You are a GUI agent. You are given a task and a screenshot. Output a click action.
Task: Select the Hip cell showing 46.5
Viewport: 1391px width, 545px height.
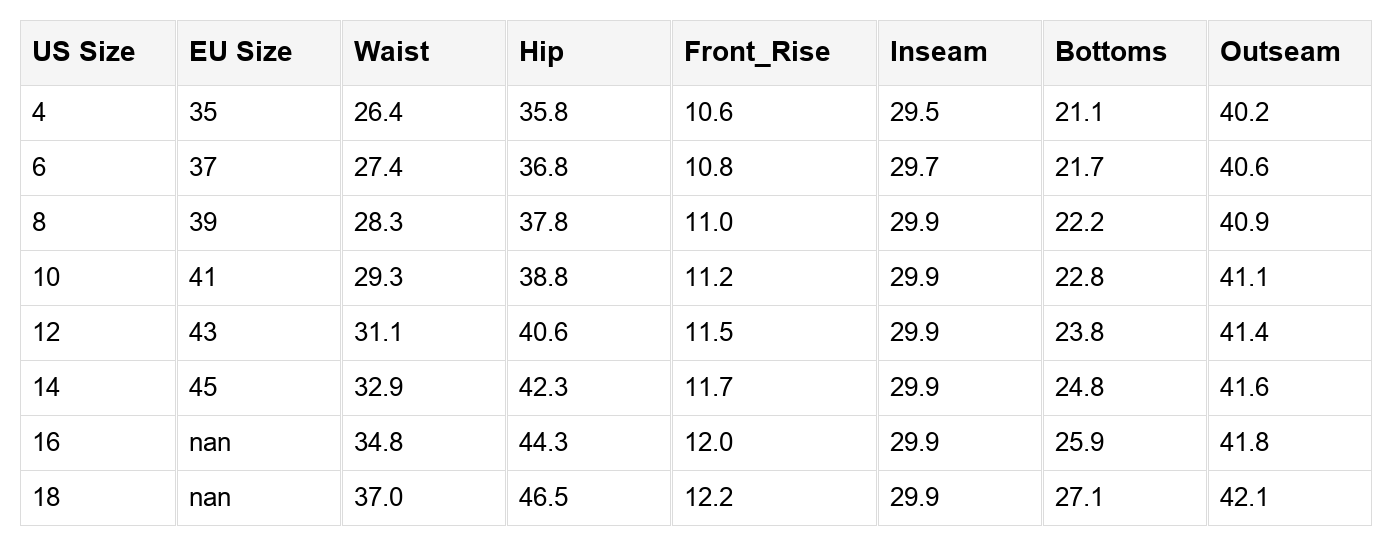[543, 497]
